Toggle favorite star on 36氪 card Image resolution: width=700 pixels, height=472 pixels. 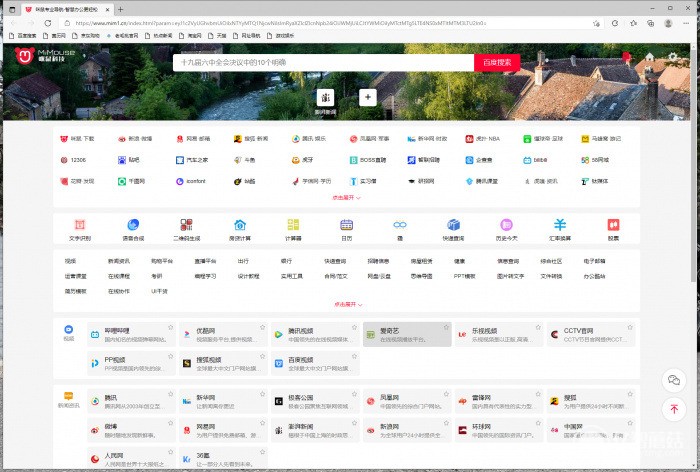[x=262, y=452]
